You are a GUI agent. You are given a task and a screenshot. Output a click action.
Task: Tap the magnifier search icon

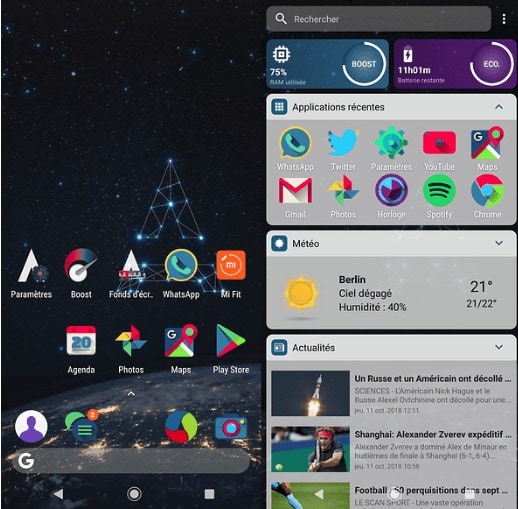[x=281, y=19]
